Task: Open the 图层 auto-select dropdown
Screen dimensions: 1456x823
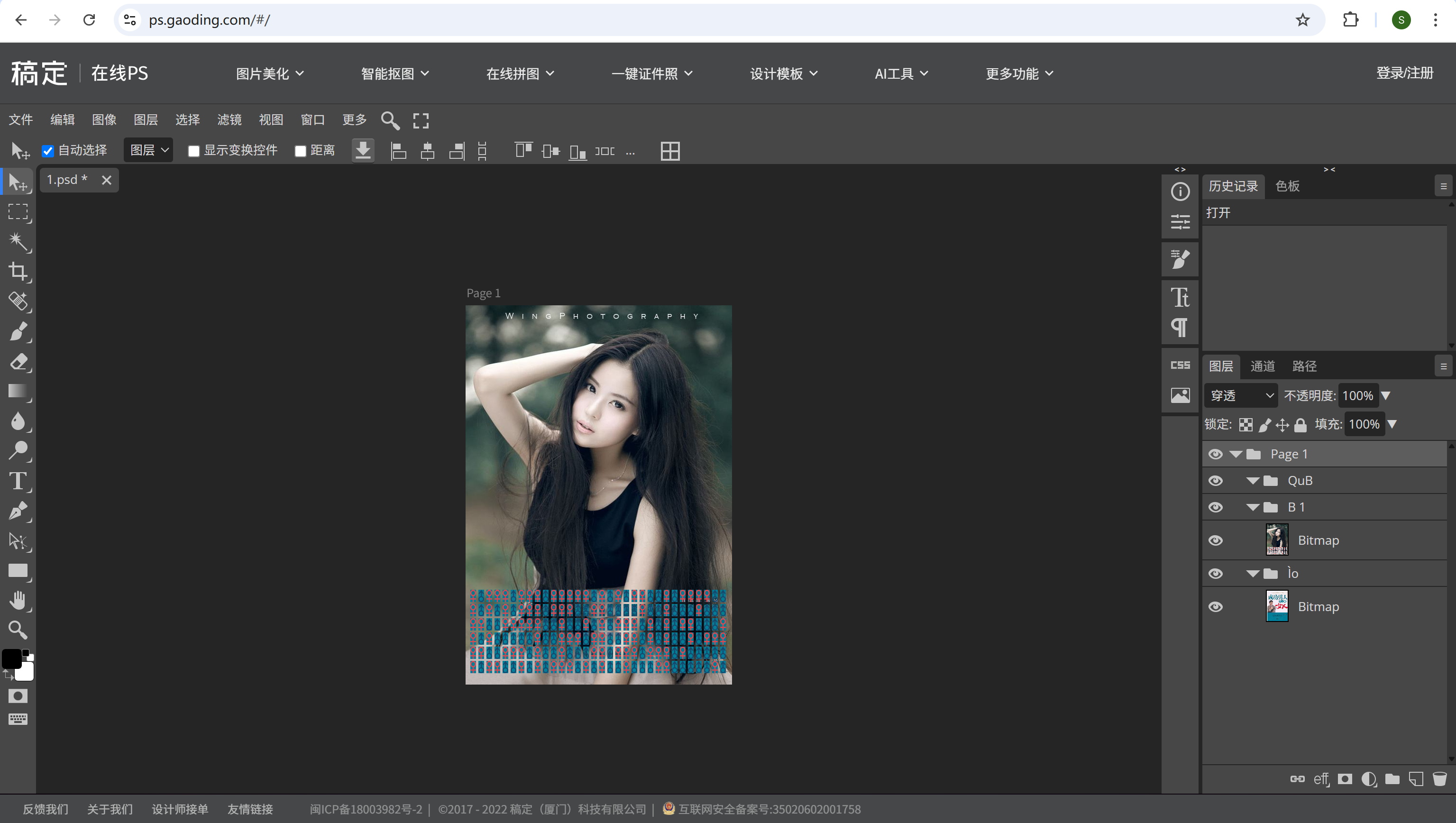Action: point(149,150)
